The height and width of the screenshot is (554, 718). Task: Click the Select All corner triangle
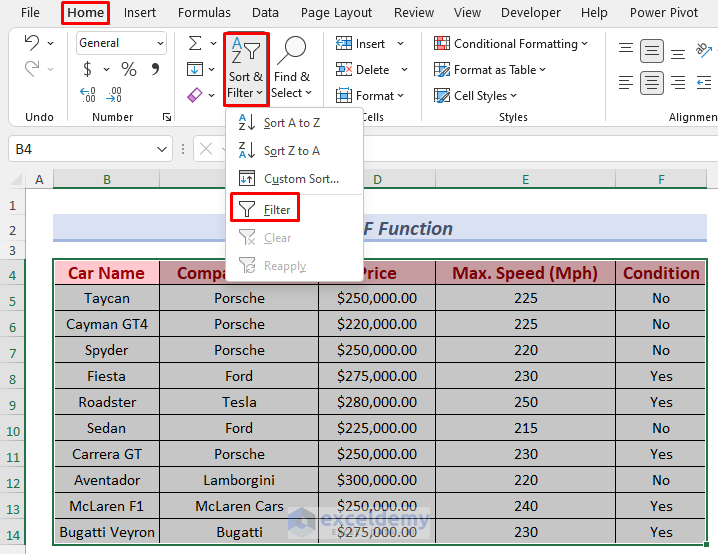(x=17, y=179)
